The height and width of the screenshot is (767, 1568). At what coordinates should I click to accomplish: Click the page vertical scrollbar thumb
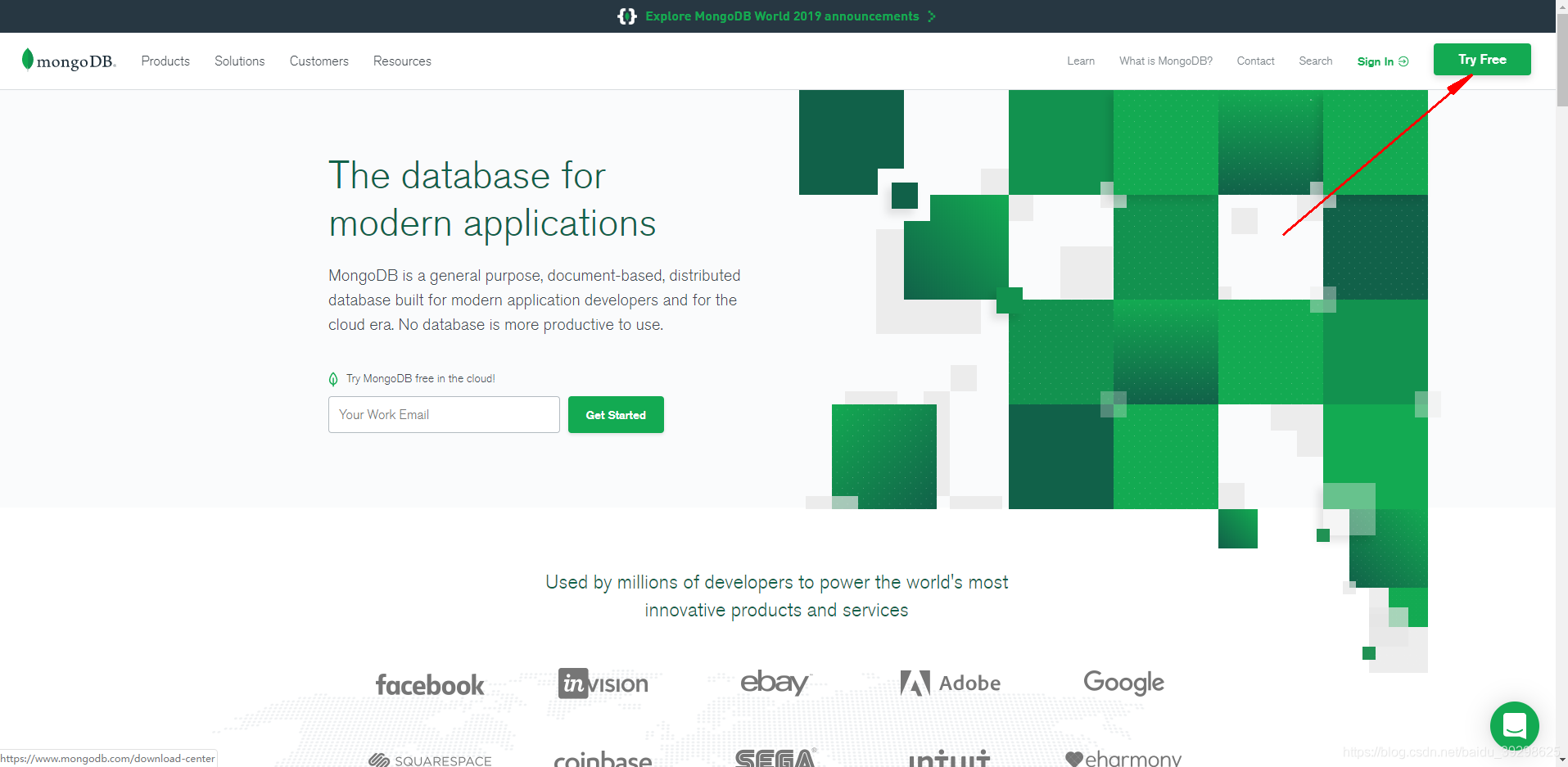coord(1561,59)
